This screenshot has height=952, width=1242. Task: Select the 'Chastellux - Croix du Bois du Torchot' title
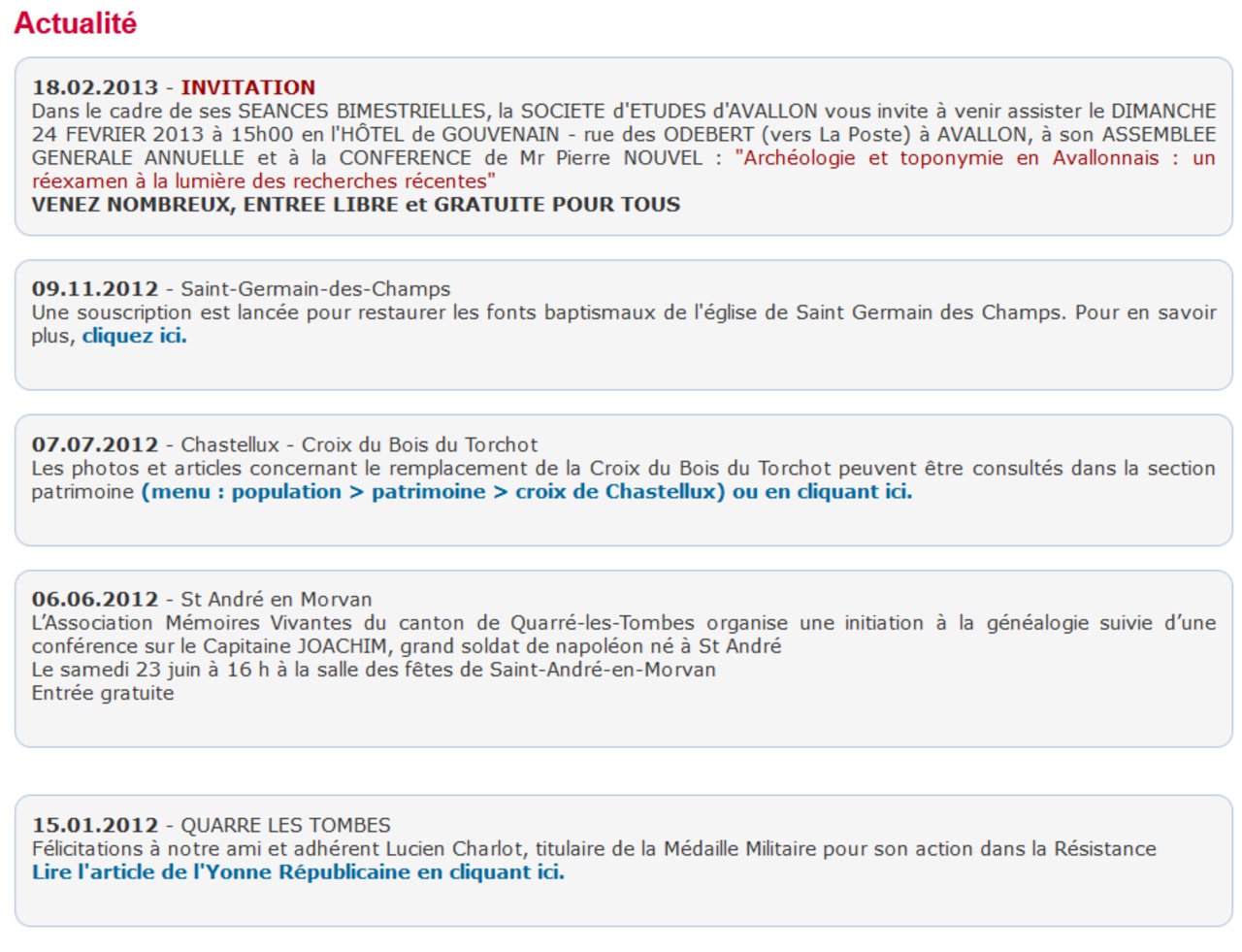(x=359, y=444)
